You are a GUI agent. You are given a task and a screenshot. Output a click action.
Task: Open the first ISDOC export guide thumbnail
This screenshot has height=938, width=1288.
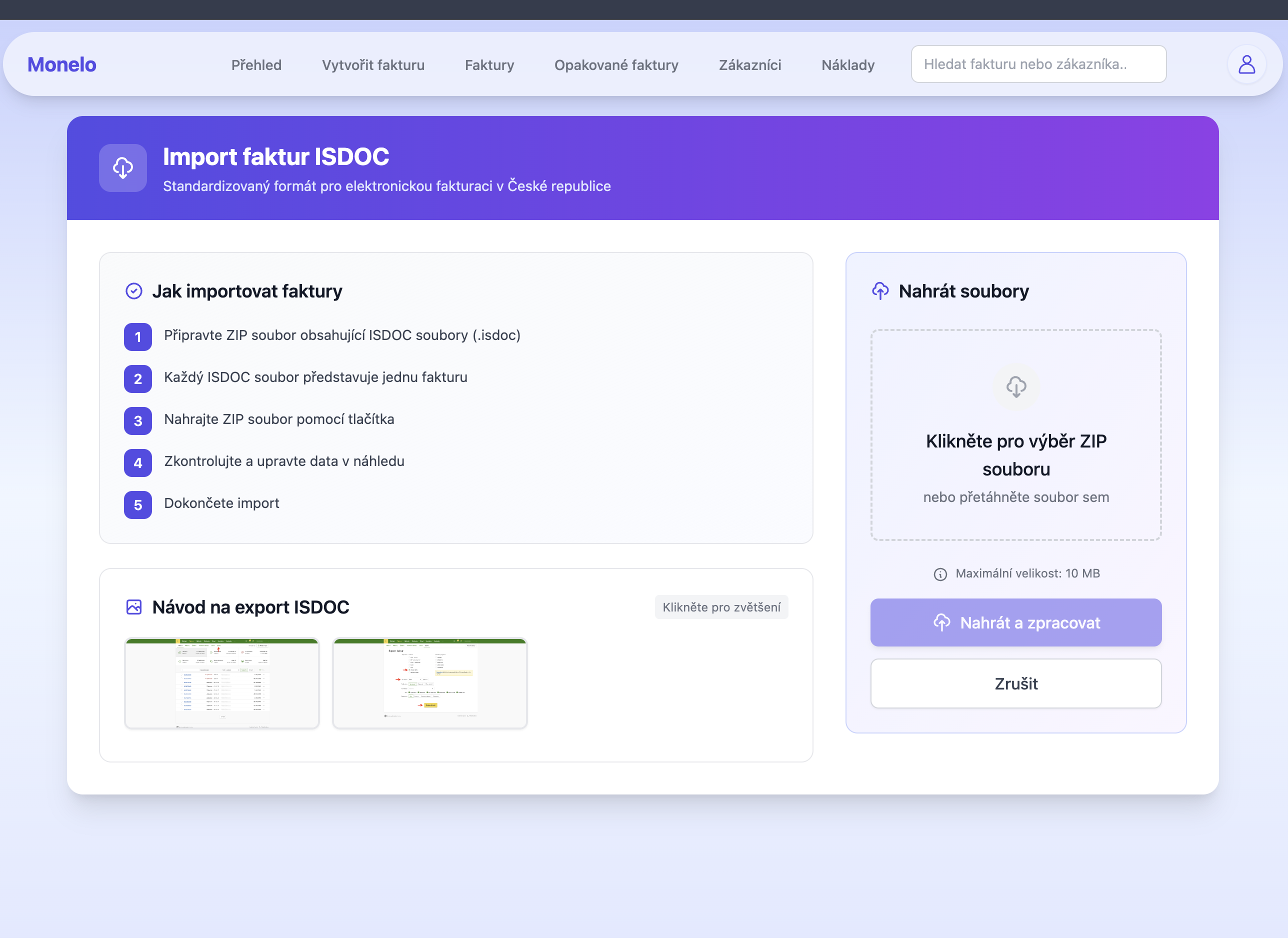(x=222, y=683)
